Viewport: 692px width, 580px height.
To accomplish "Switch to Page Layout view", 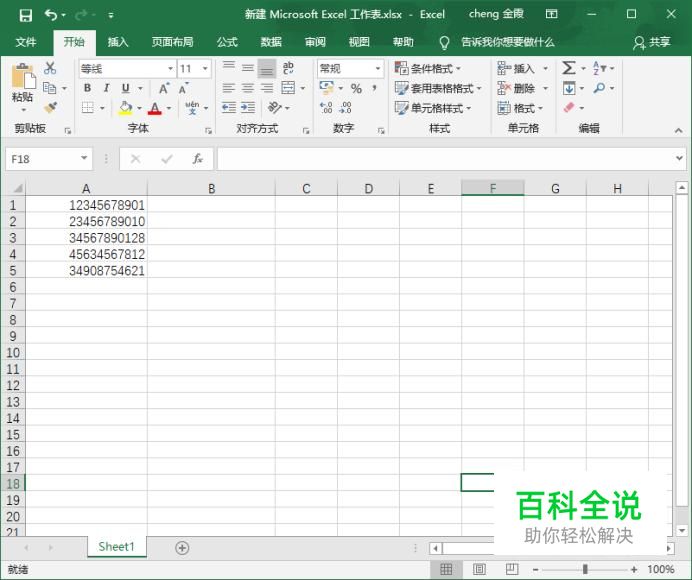I will 479,569.
